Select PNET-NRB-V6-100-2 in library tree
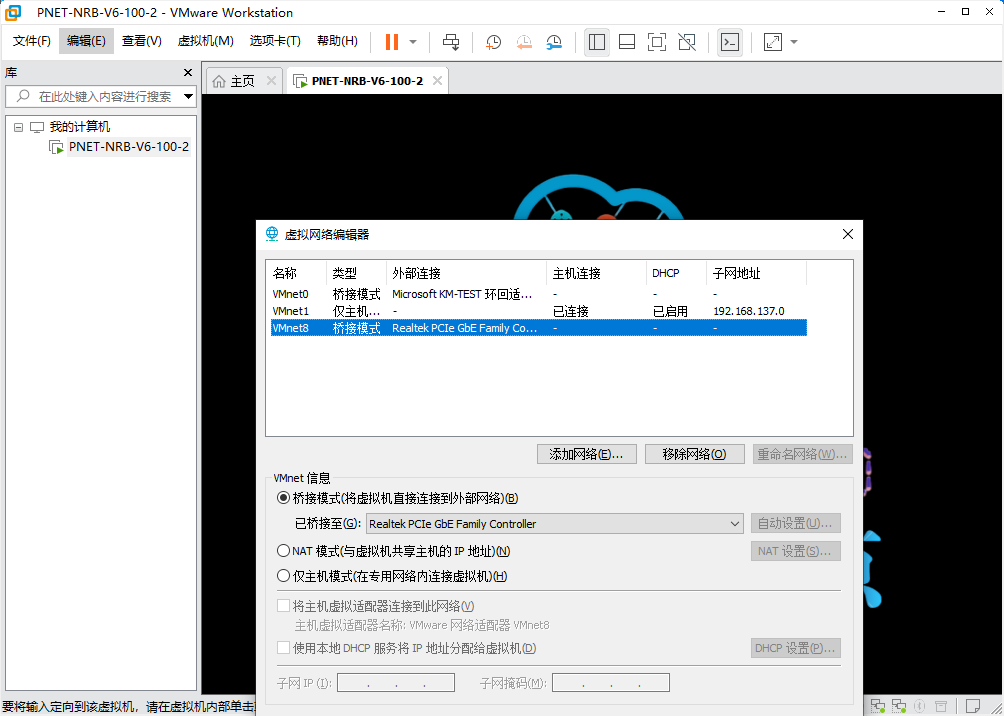 point(129,147)
